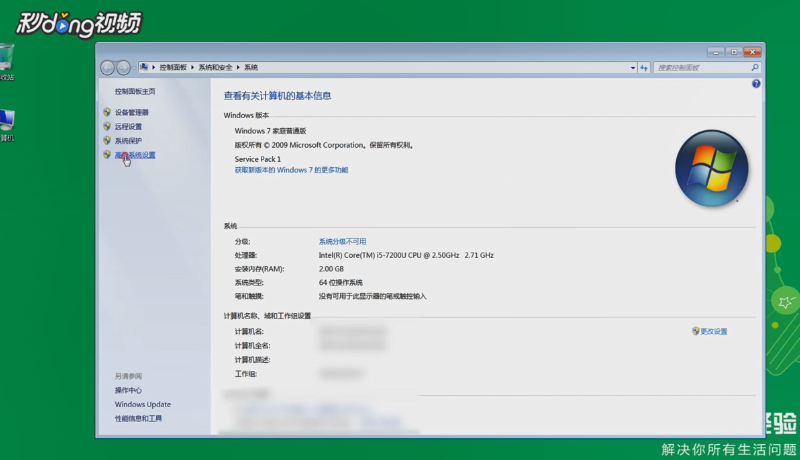Click the Microsoft Corporation copyright line
The width and height of the screenshot is (800, 460).
pyautogui.click(x=324, y=145)
